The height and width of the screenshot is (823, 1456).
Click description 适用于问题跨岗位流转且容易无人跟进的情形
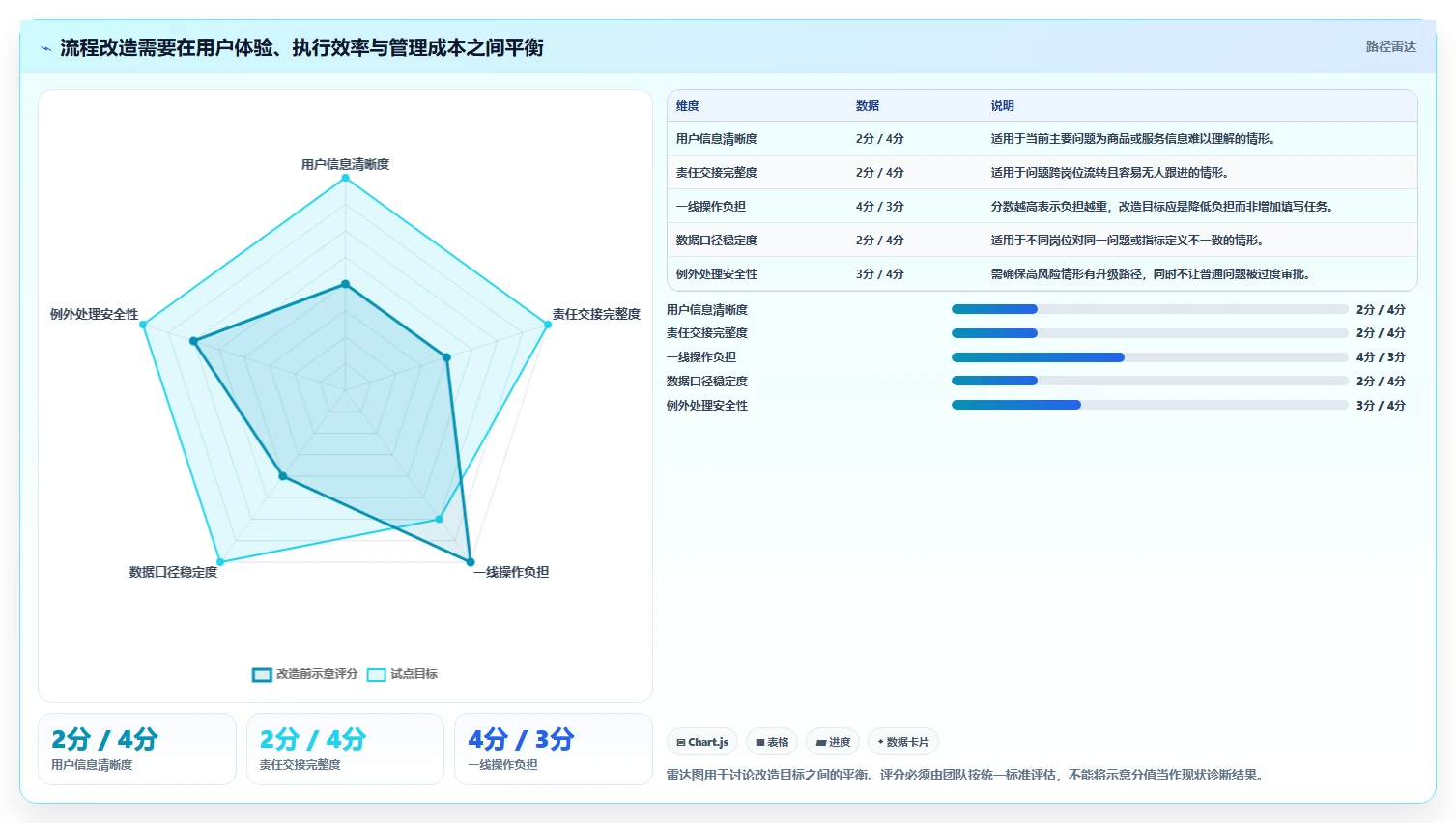1111,173
